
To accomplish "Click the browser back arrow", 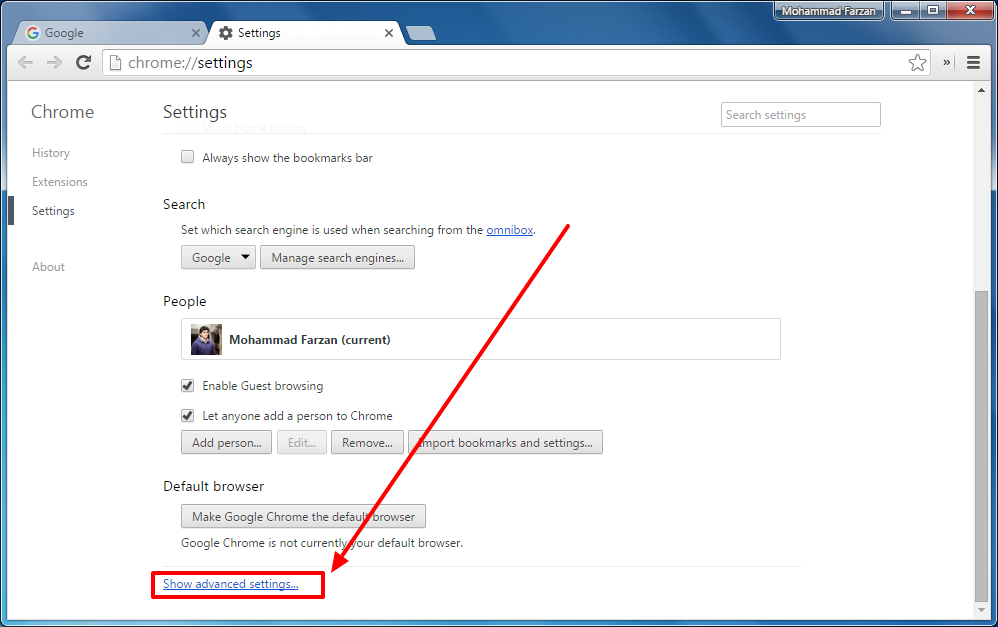I will point(25,62).
